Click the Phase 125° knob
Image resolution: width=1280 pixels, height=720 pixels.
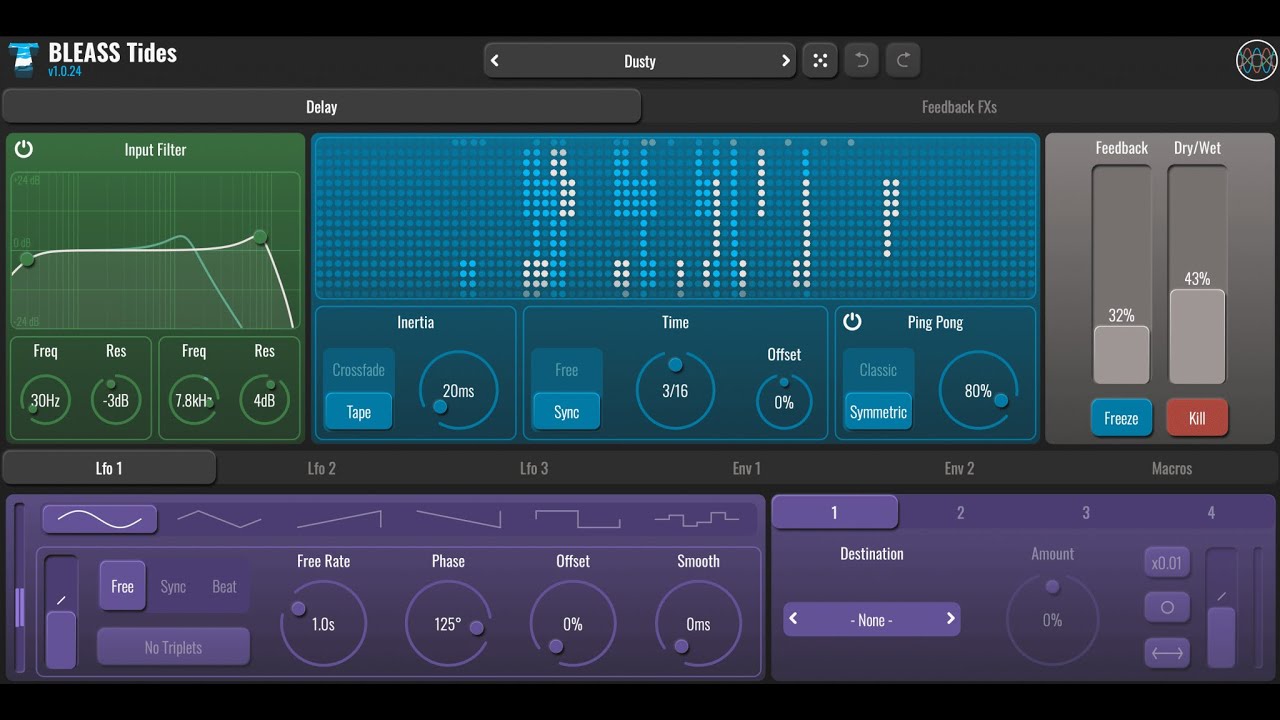[448, 624]
